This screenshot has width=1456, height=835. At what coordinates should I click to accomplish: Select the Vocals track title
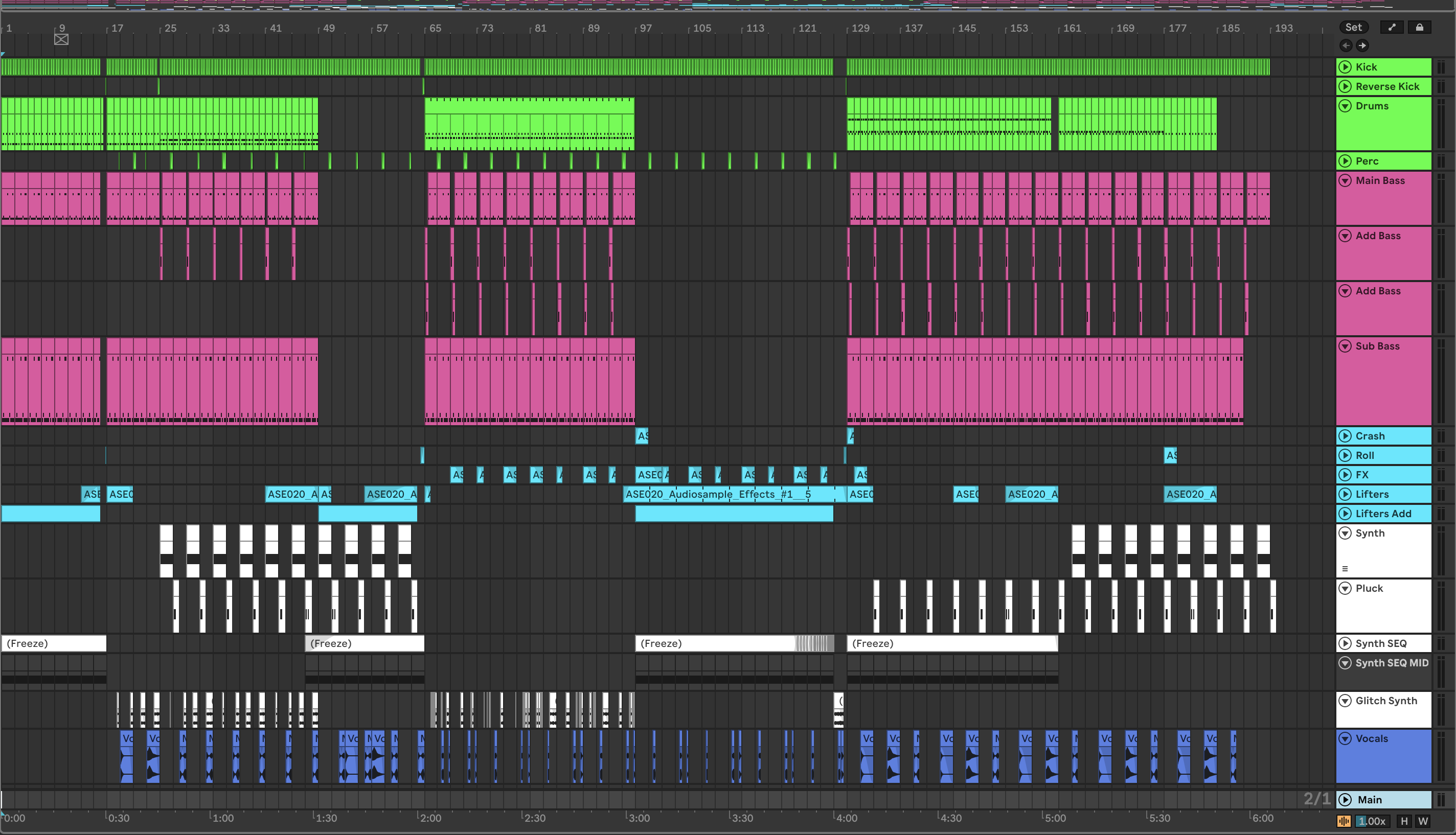1372,738
